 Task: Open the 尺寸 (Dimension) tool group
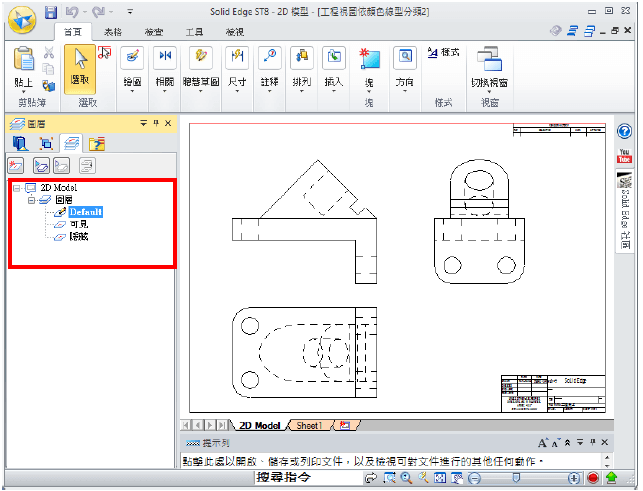tap(237, 65)
